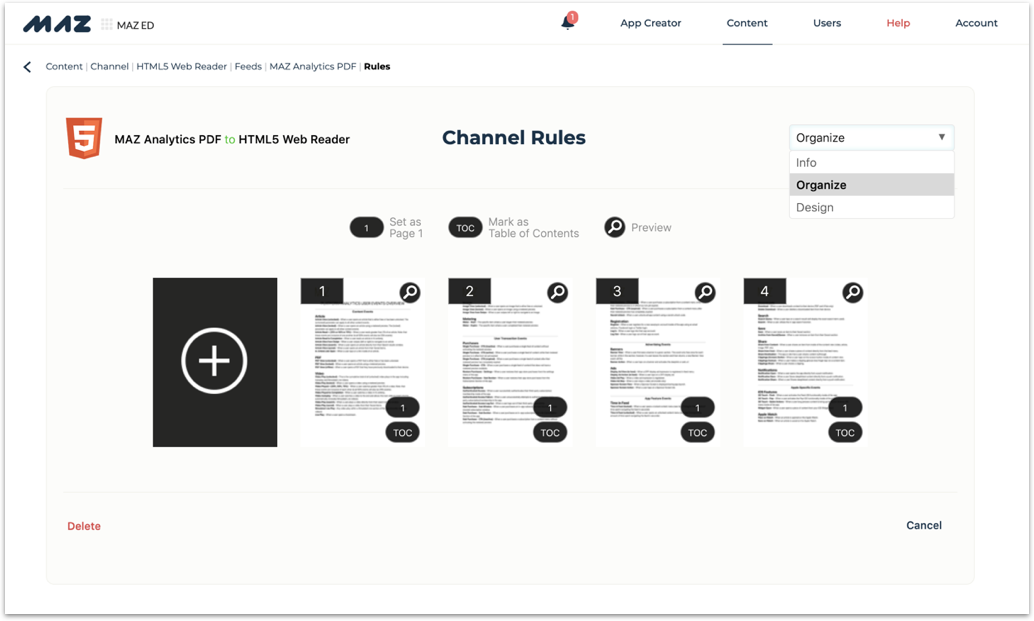Set page 3 thumbnail as Page 1
This screenshot has width=1034, height=621.
pyautogui.click(x=698, y=408)
